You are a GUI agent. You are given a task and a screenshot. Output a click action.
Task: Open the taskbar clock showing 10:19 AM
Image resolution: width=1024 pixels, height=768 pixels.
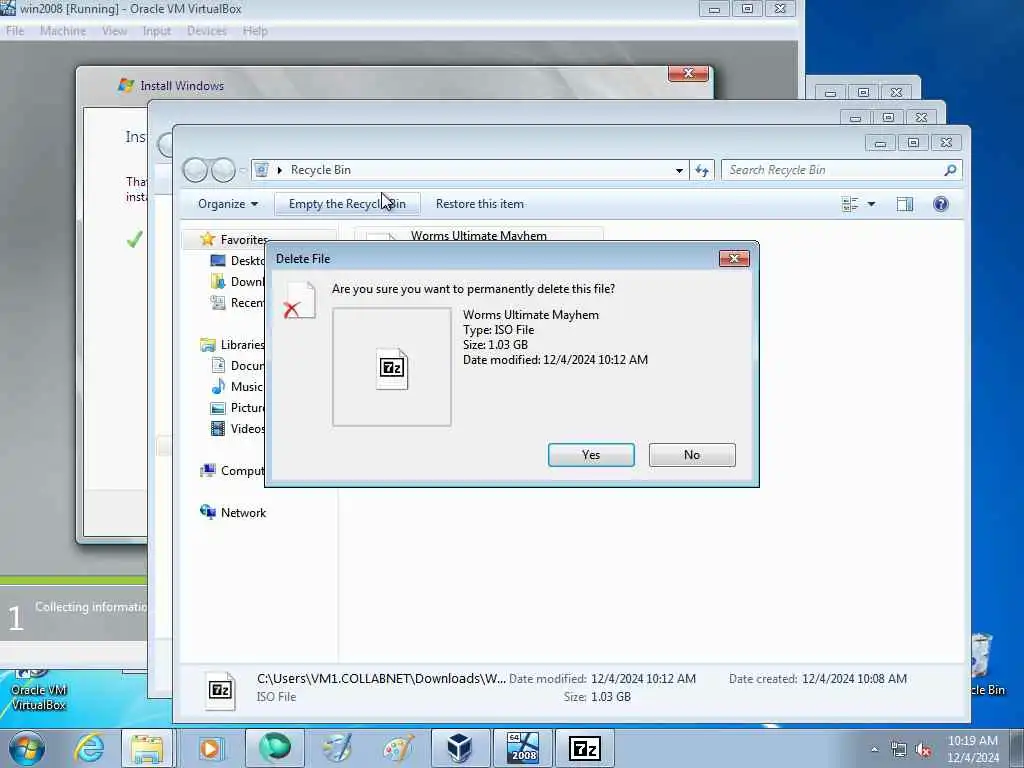click(x=972, y=748)
